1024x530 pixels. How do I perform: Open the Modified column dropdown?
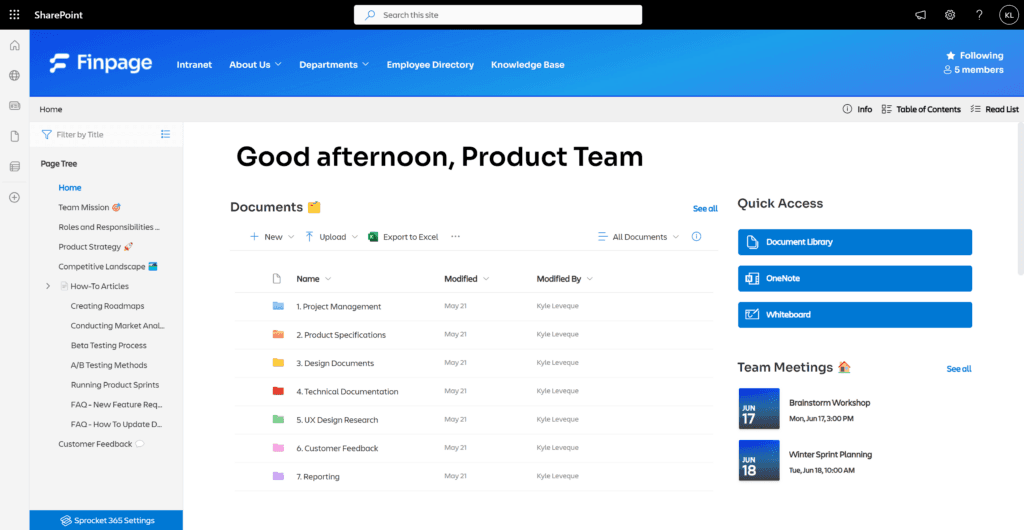click(x=486, y=279)
